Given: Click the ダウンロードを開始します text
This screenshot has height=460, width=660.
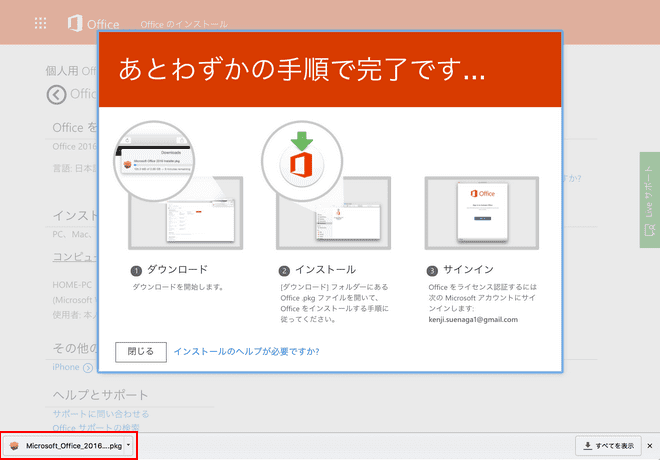Looking at the screenshot, I should [178, 287].
